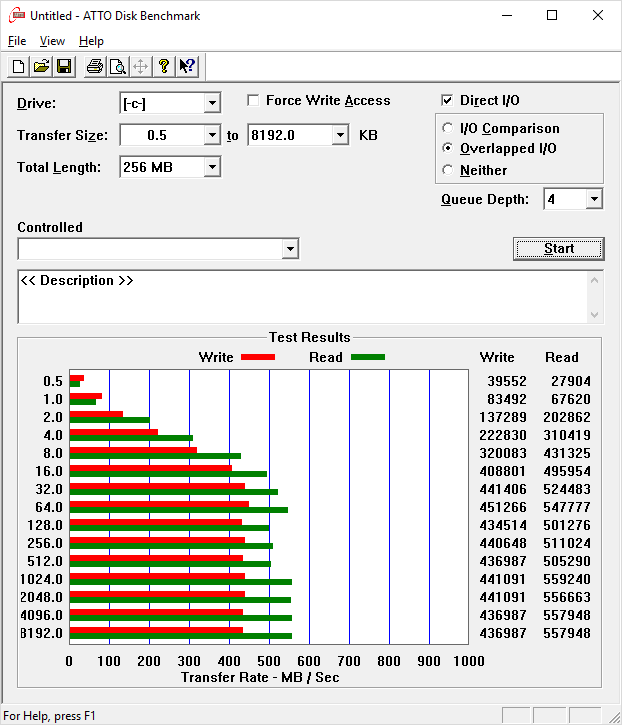Expand the Drive dropdown
Image resolution: width=622 pixels, height=725 pixels.
click(212, 103)
